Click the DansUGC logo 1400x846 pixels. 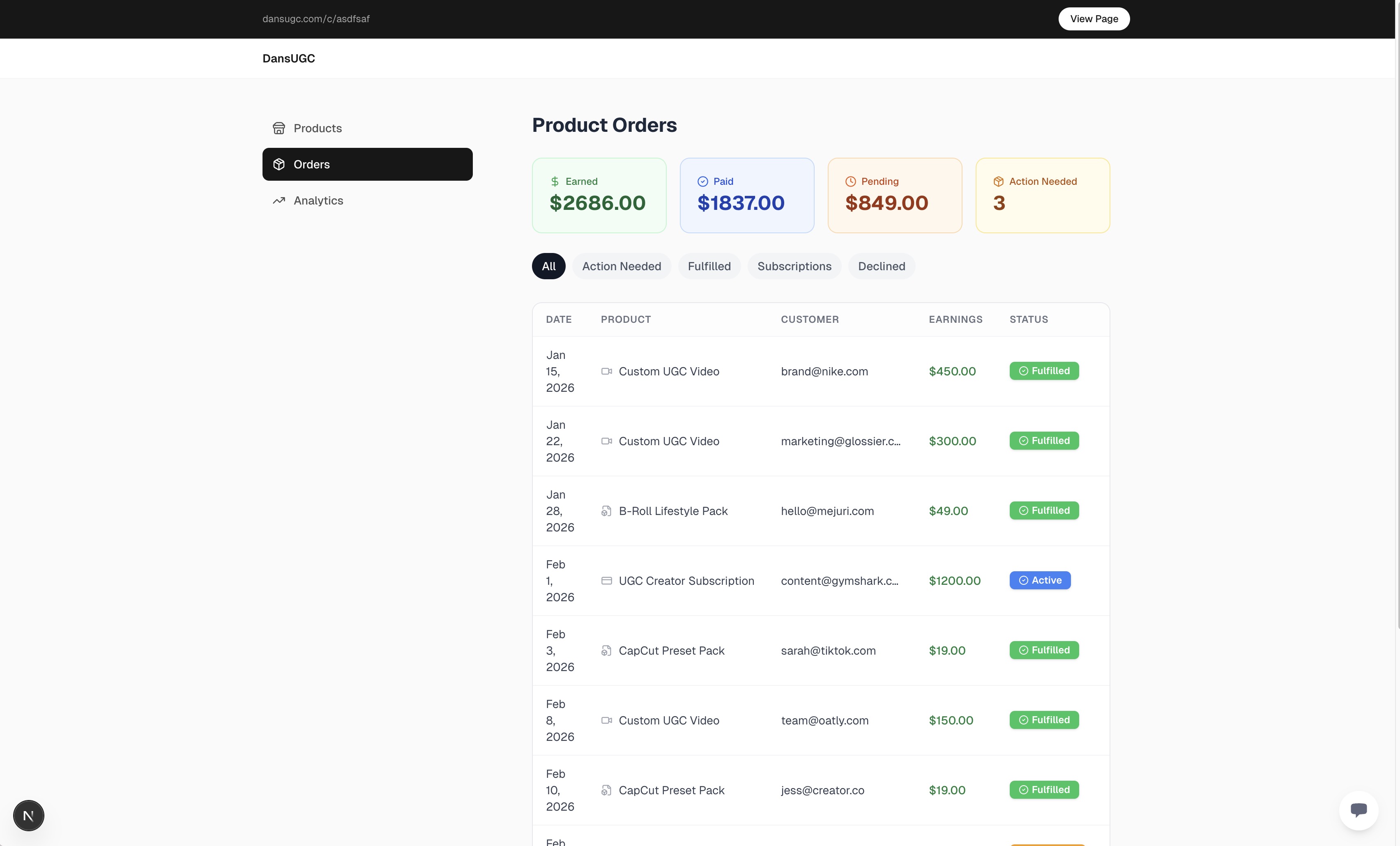coord(289,58)
